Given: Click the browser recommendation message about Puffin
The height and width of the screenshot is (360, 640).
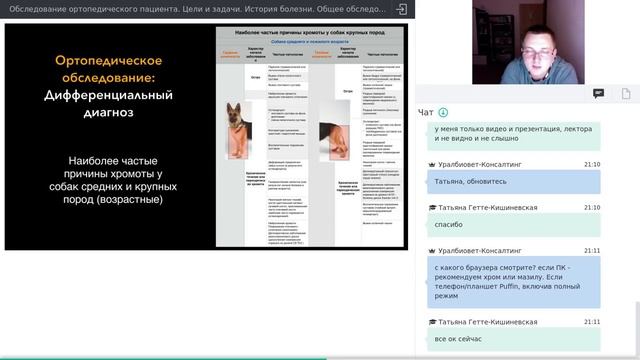Looking at the screenshot, I should coord(513,282).
